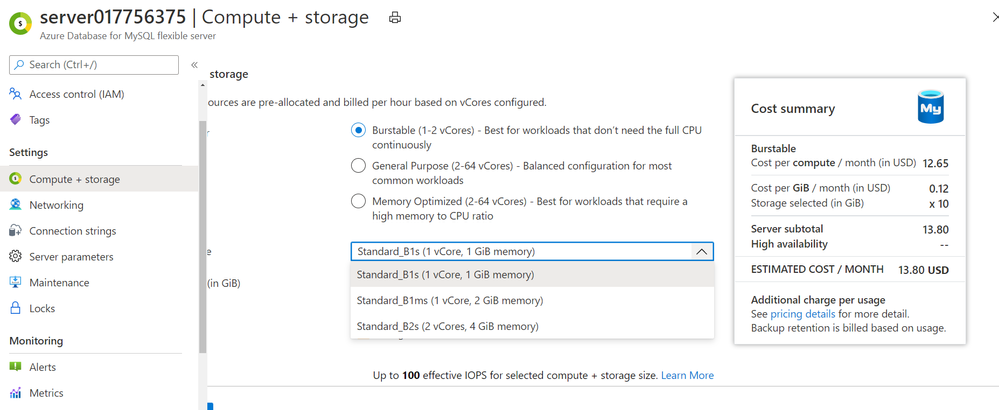Open Networking from sidebar icon
This screenshot has width=999, height=410.
point(16,205)
